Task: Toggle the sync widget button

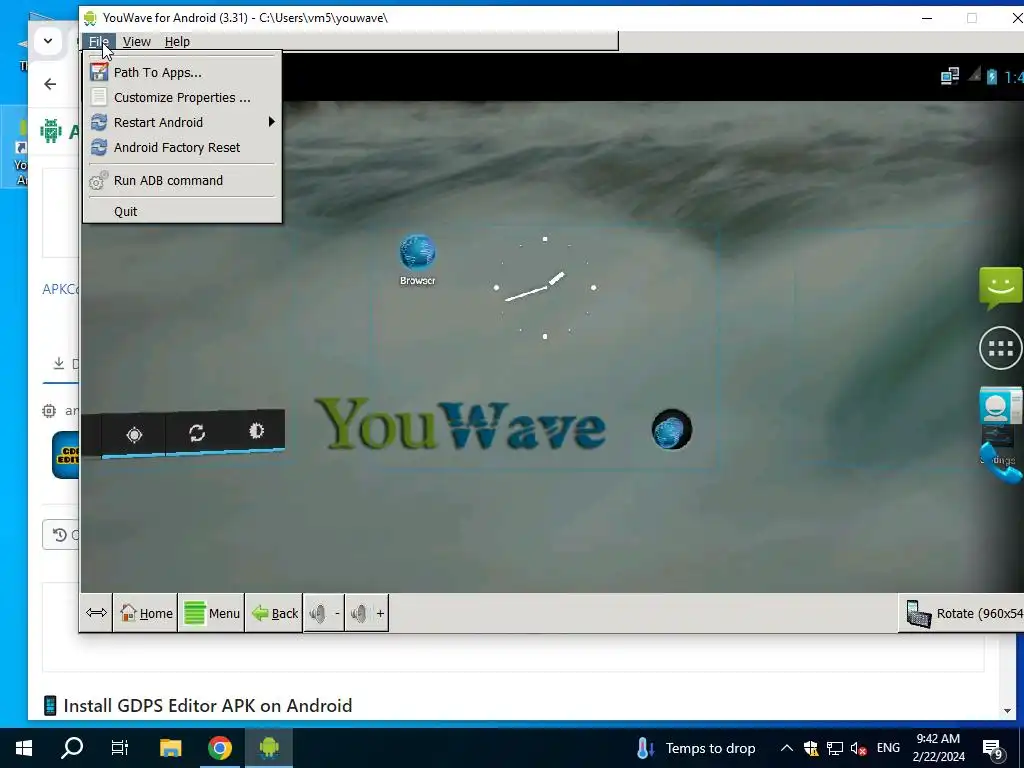Action: tap(197, 432)
